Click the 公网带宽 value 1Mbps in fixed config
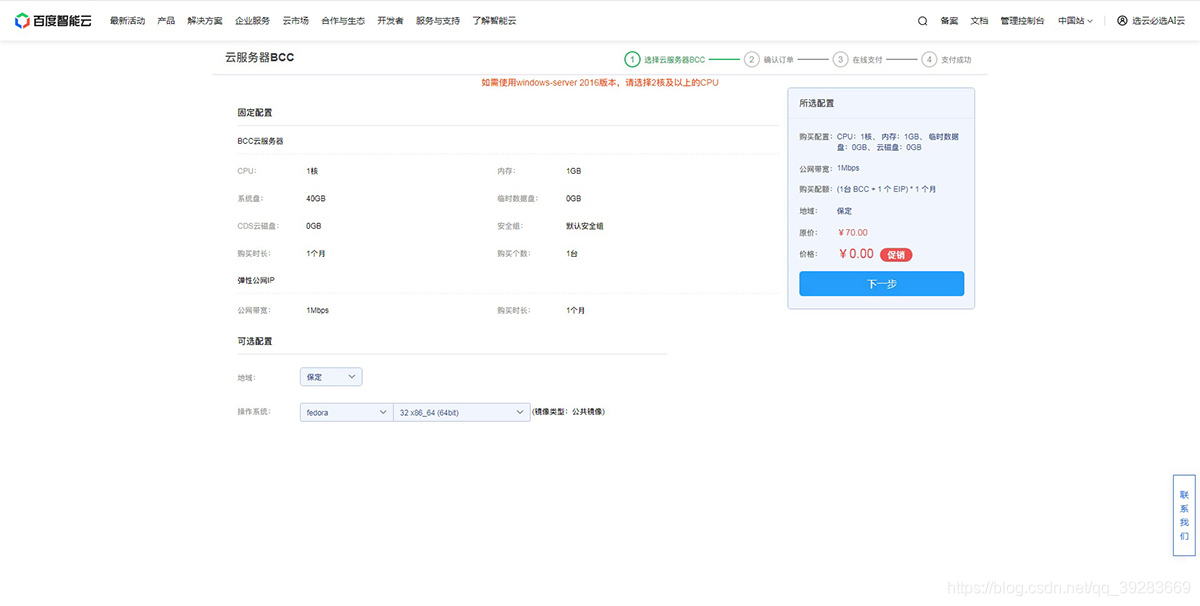This screenshot has height=606, width=1200. [317, 310]
